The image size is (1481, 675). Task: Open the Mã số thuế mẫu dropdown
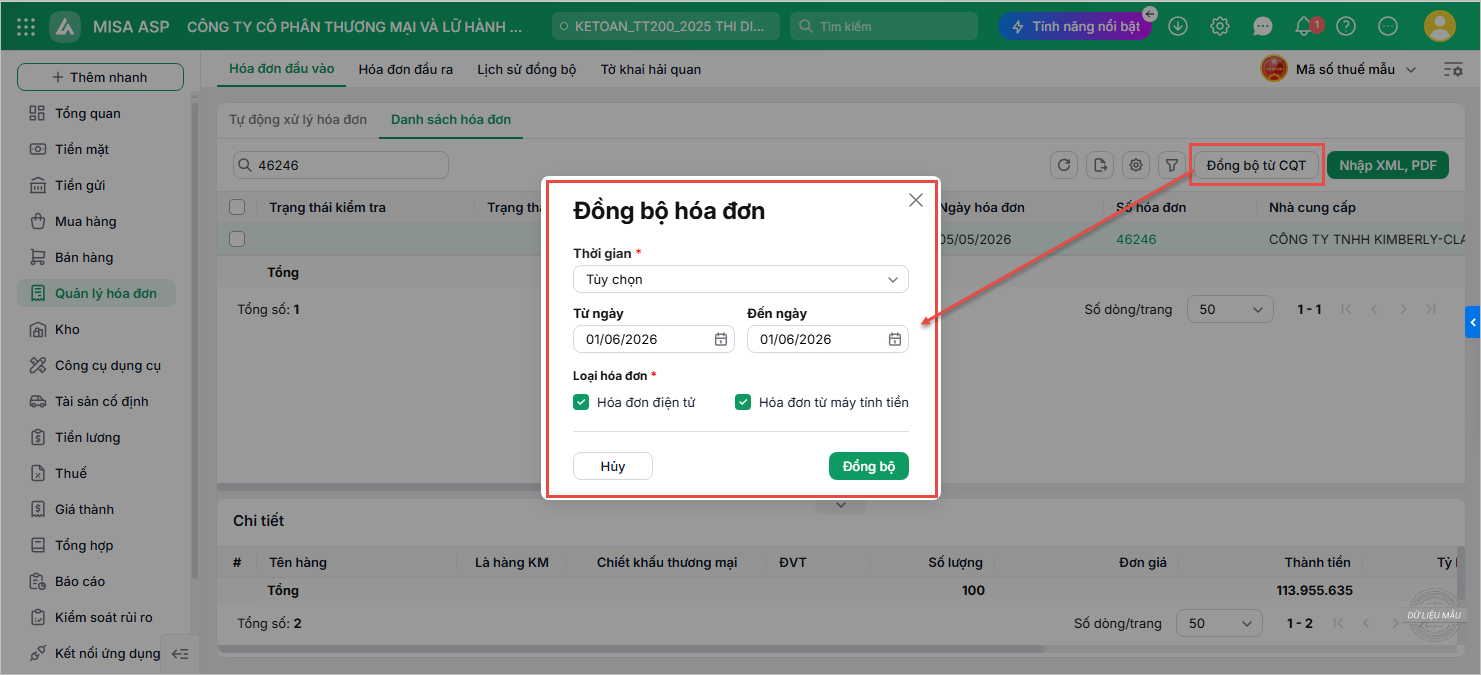(1340, 69)
